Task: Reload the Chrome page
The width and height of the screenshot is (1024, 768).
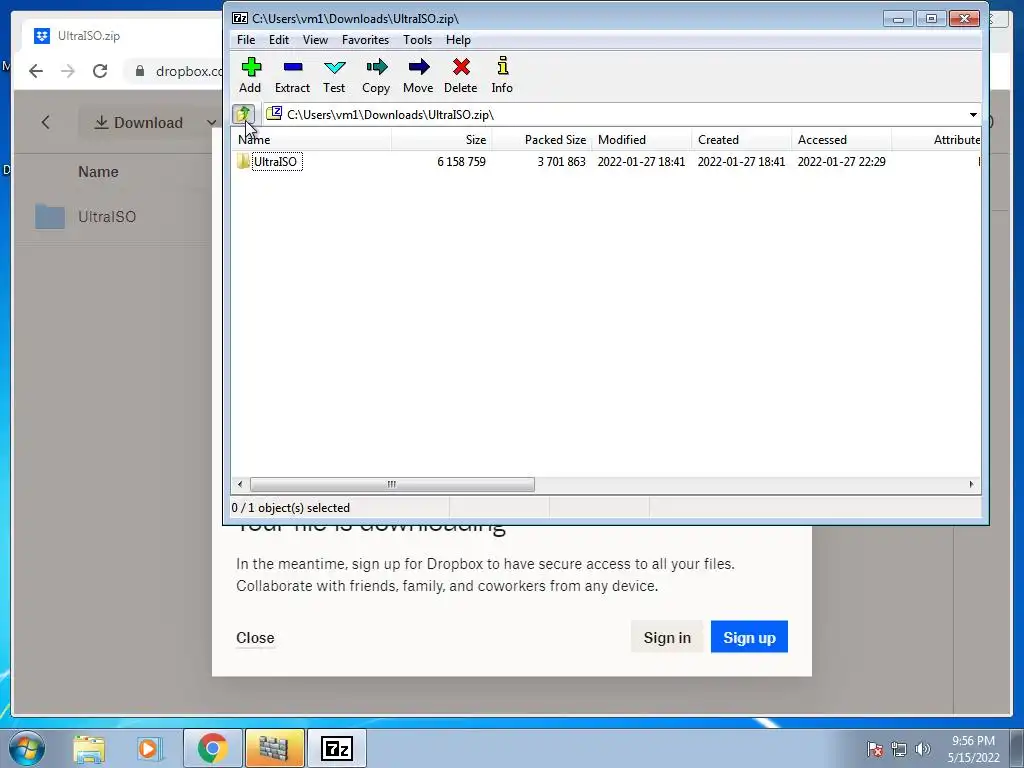Action: click(x=100, y=71)
